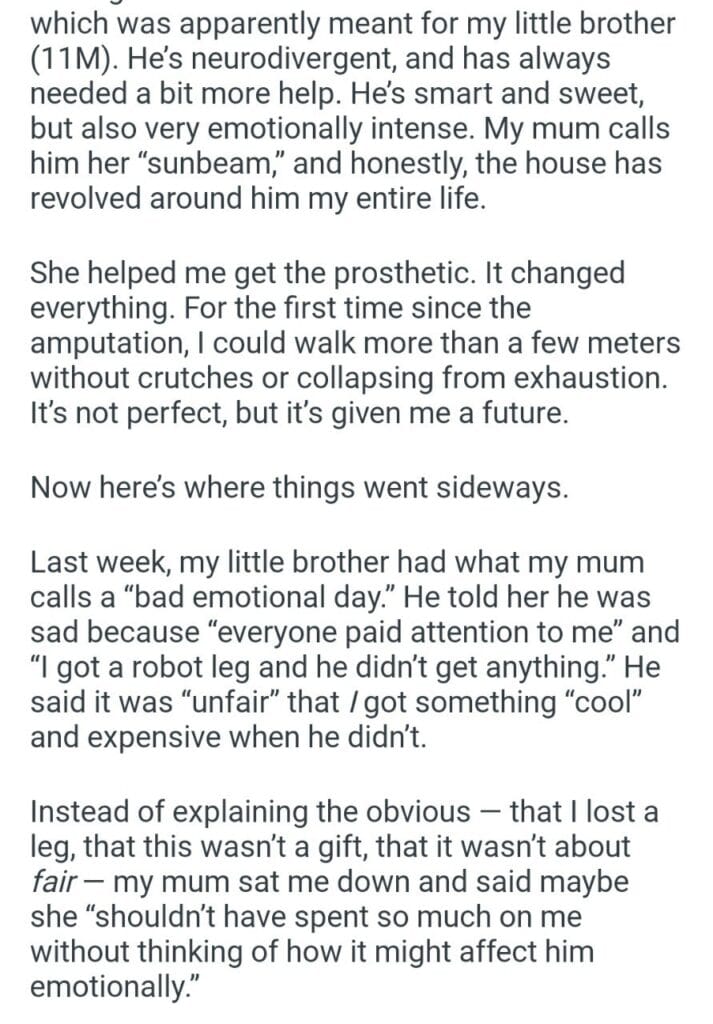The image size is (713, 1024).
Task: Click the italicized word "fair"
Action: (x=62, y=883)
